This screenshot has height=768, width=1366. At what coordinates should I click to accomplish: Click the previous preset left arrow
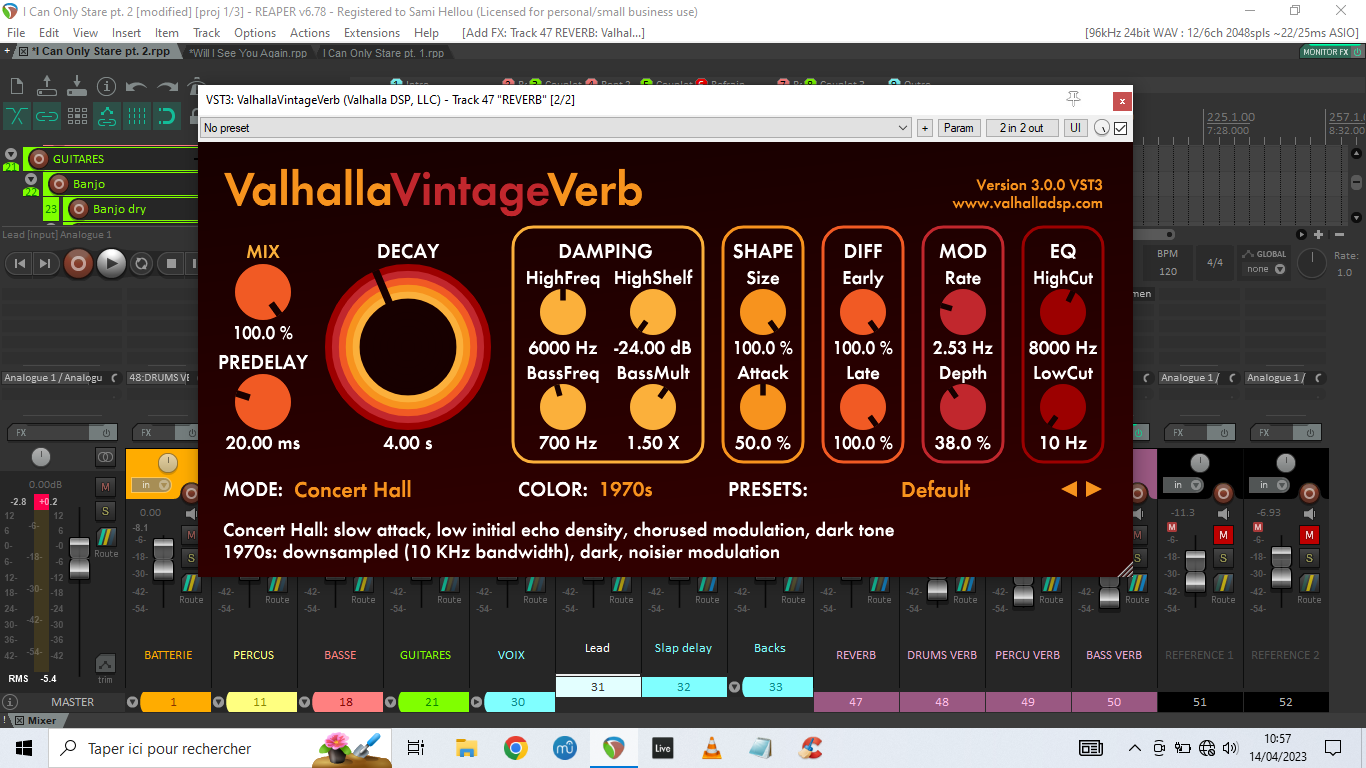click(x=1069, y=489)
